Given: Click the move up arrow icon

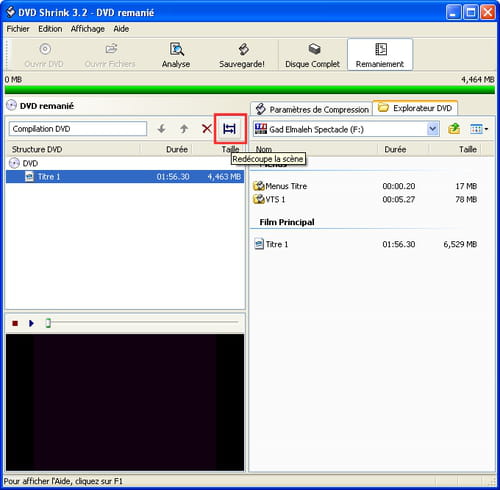Looking at the screenshot, I should 184,129.
